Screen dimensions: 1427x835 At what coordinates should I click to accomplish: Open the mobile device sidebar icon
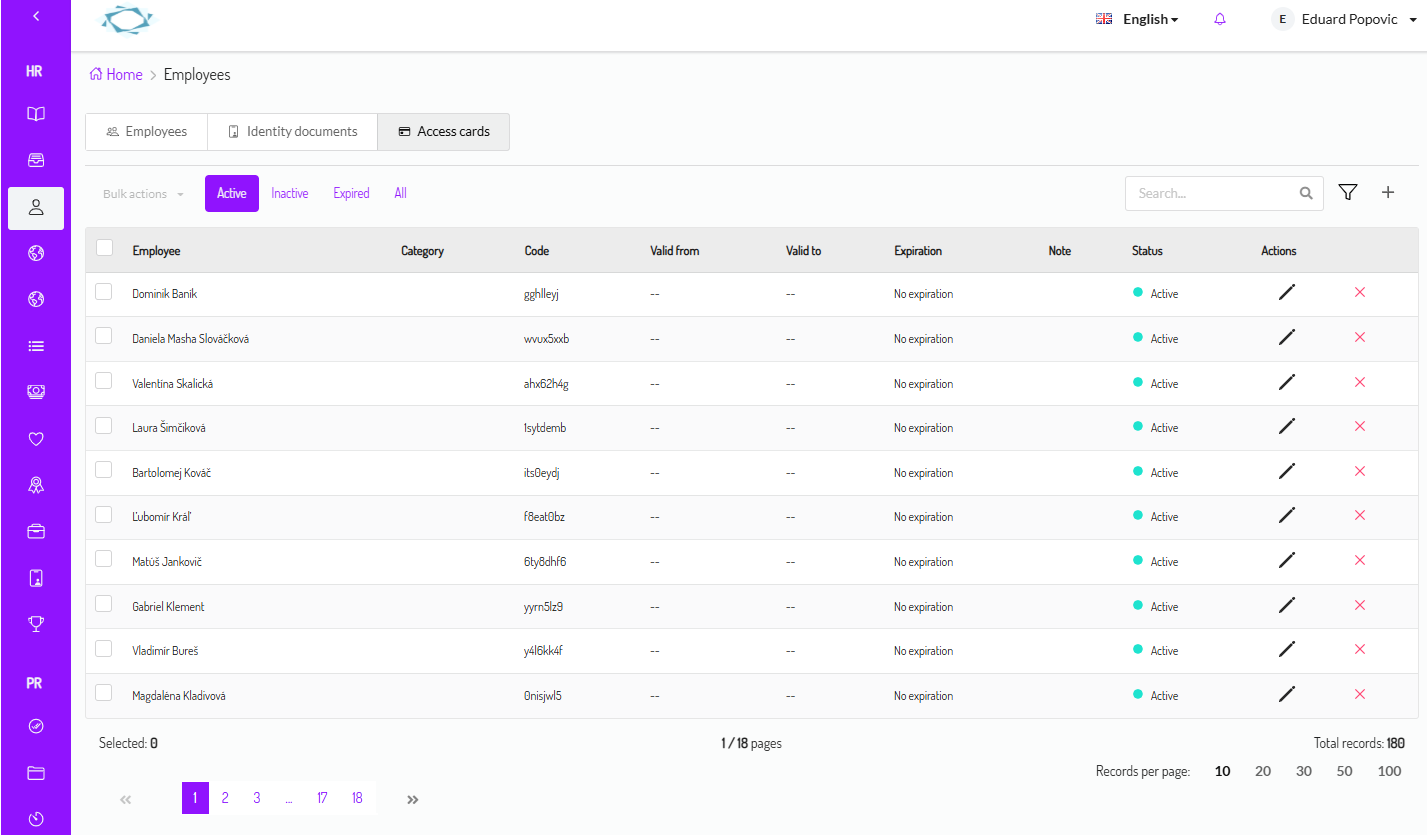pos(36,577)
